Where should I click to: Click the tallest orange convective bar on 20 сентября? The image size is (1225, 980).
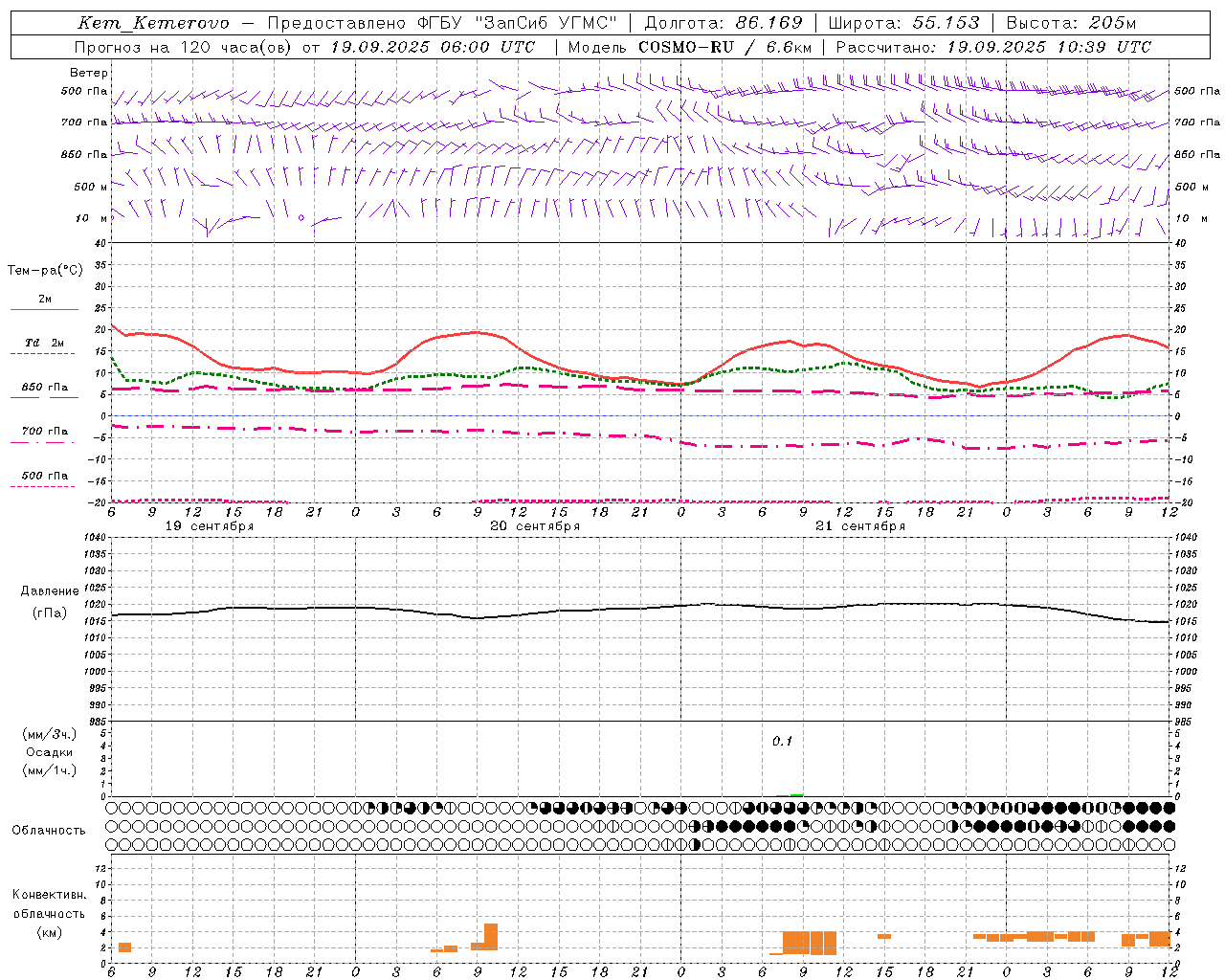(x=491, y=937)
